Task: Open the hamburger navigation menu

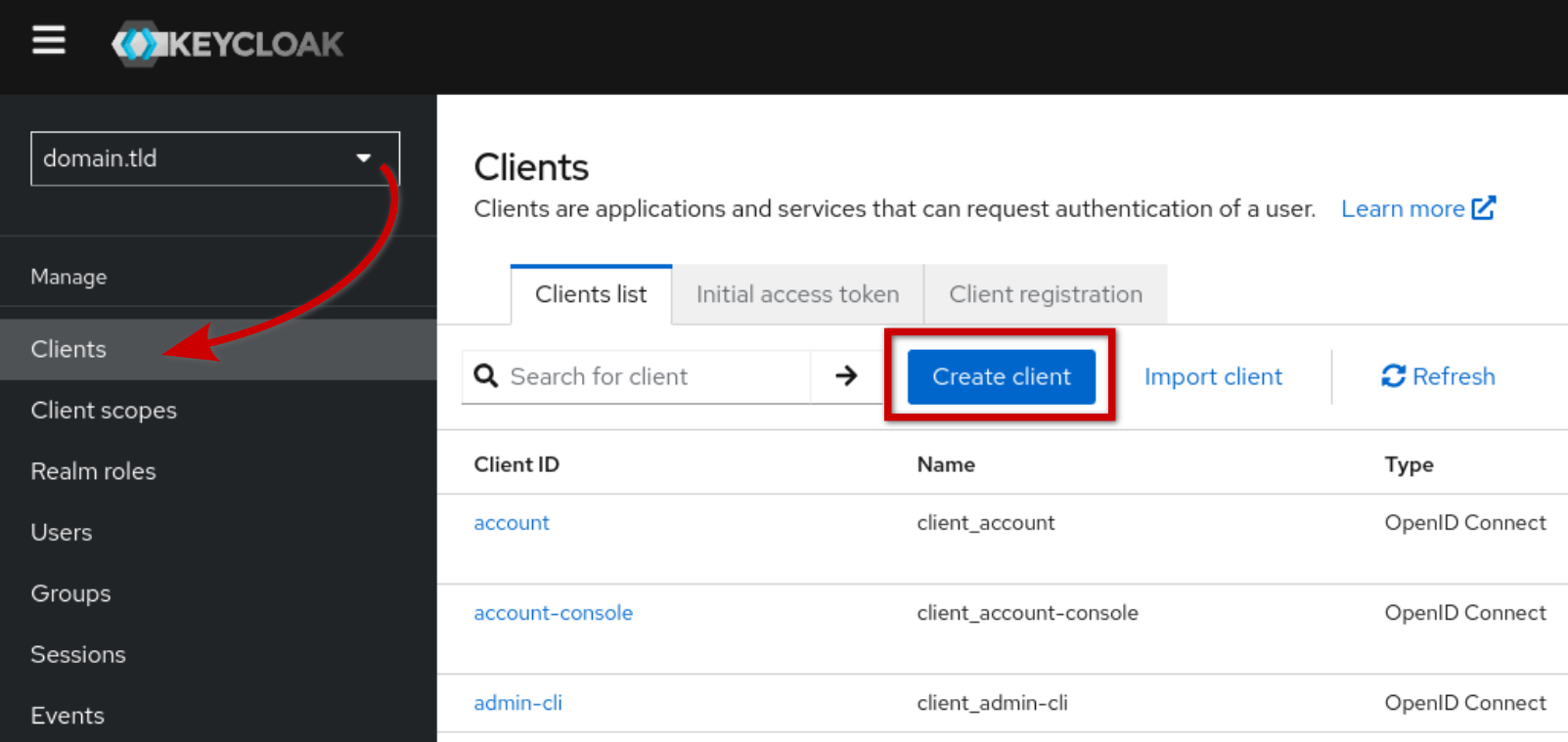Action: click(x=48, y=41)
